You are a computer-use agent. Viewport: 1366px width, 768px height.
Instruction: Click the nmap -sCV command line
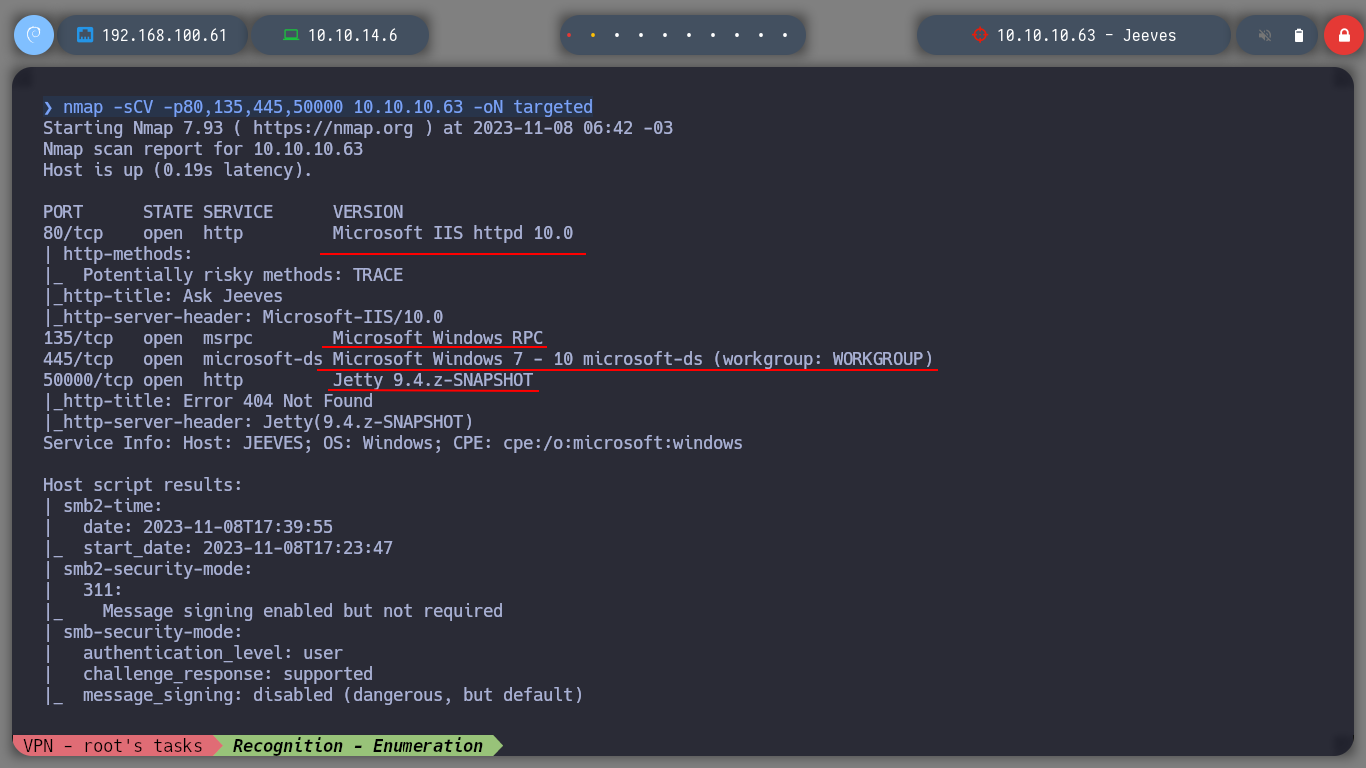318,107
